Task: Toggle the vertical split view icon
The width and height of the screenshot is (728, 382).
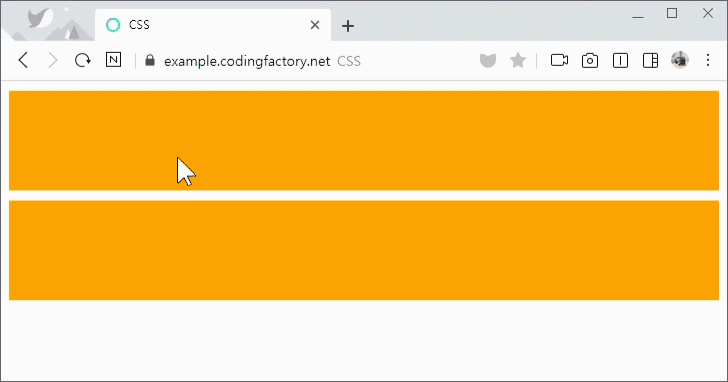Action: 620,60
